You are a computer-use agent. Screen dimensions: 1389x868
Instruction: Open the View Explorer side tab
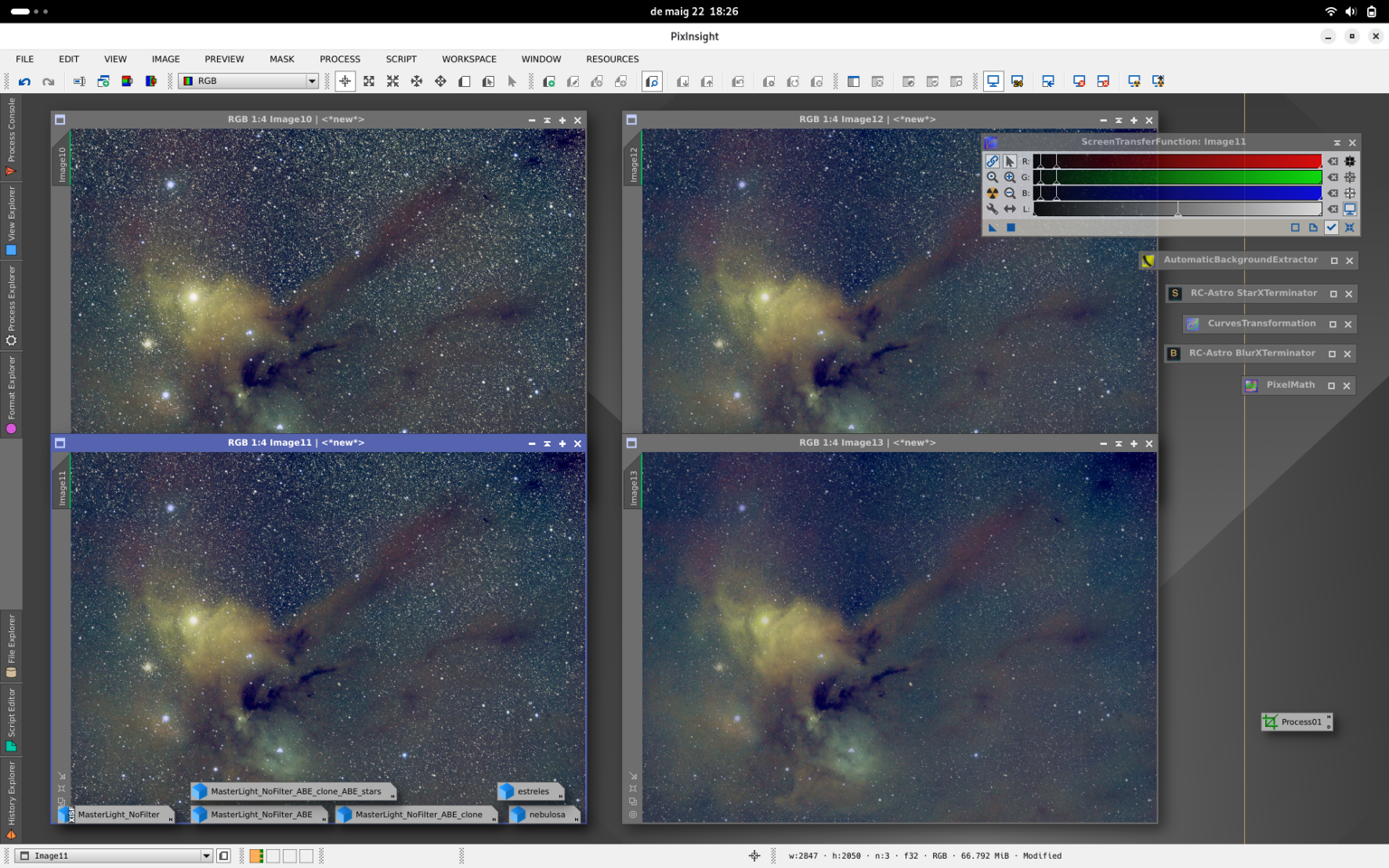coord(11,222)
